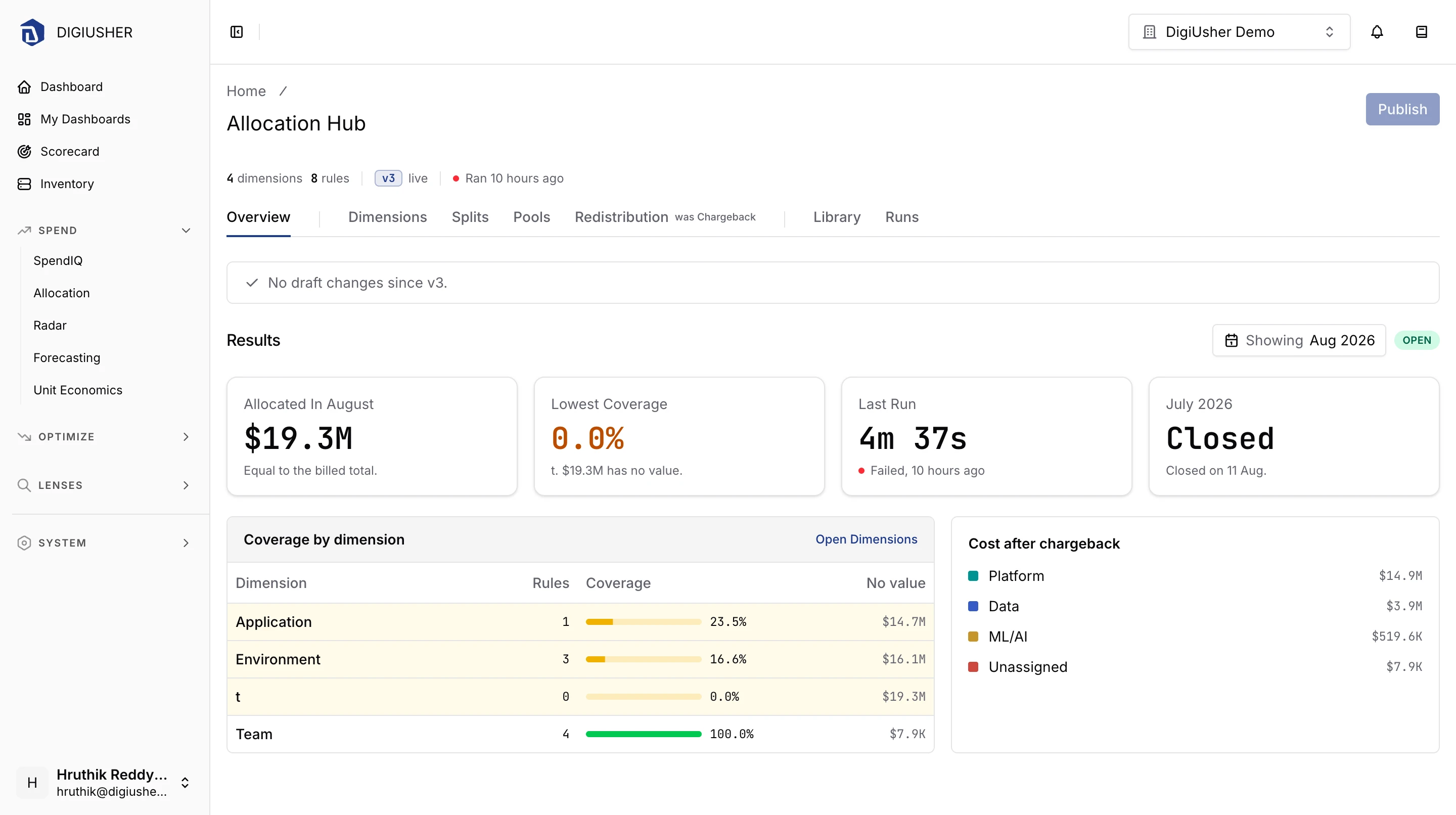
Task: Click the Inventory server icon
Action: click(24, 184)
